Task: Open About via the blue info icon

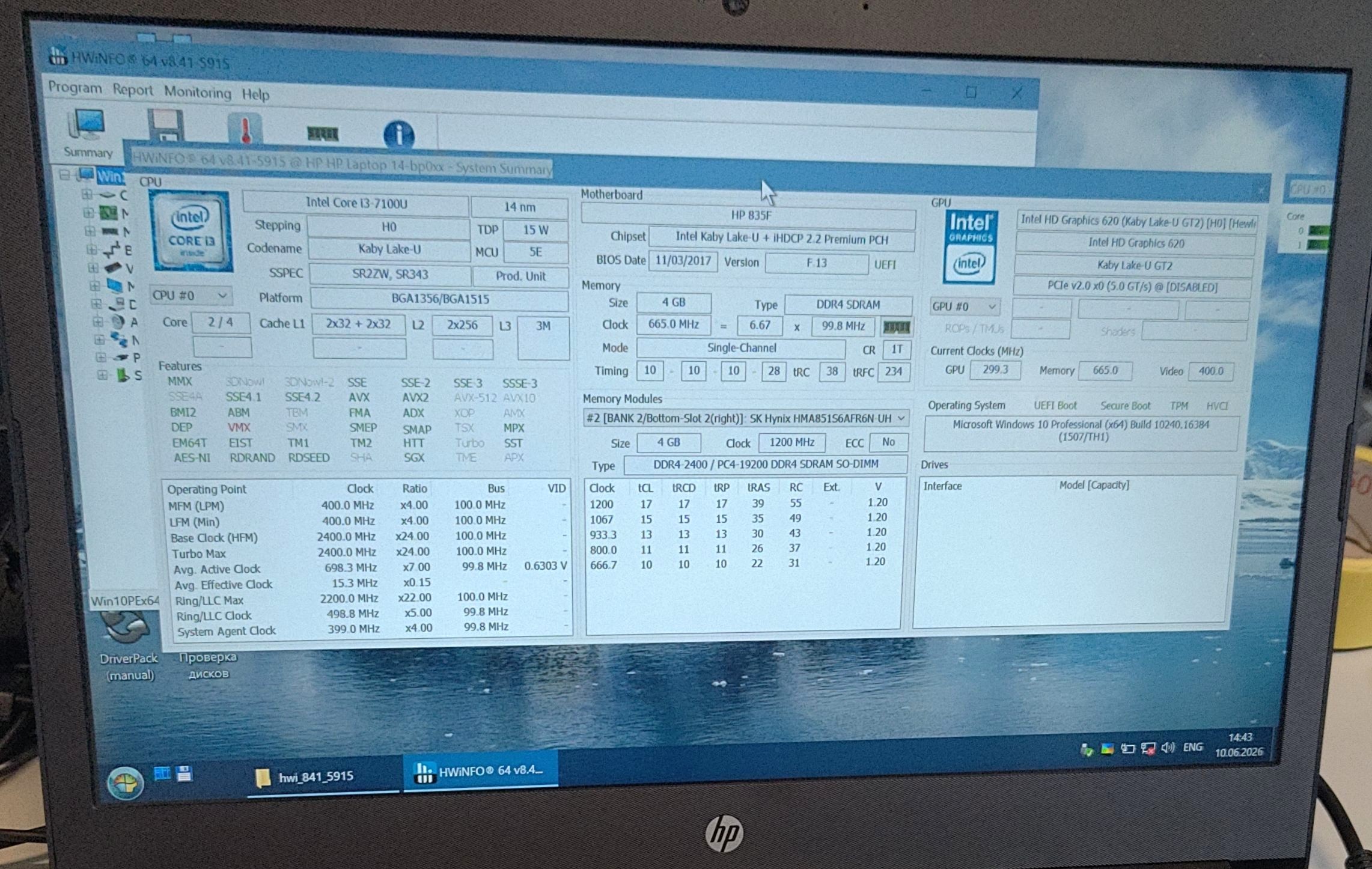Action: (398, 135)
